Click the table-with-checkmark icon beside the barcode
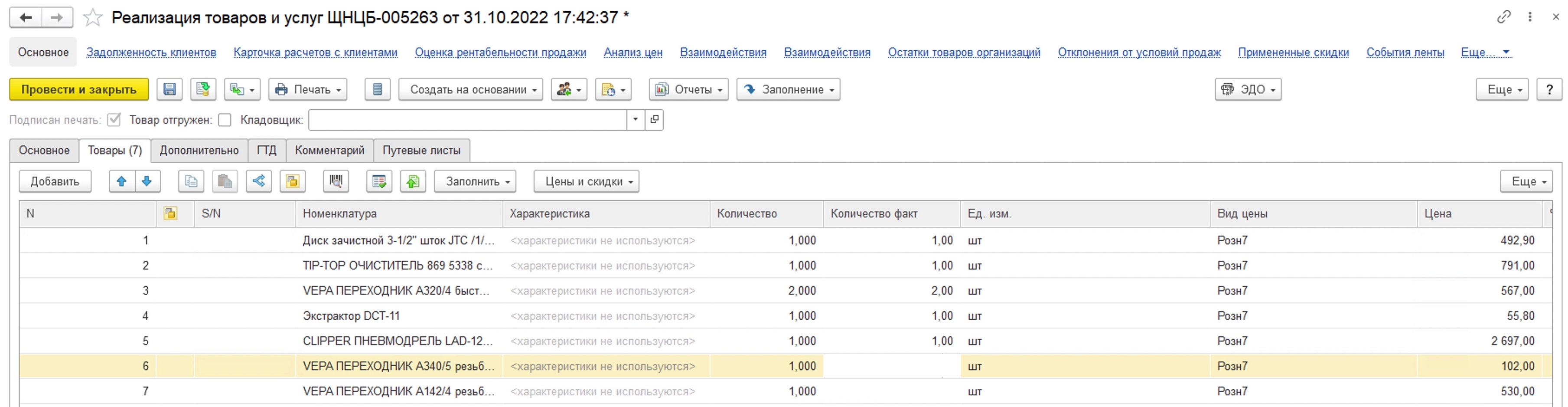 [379, 181]
